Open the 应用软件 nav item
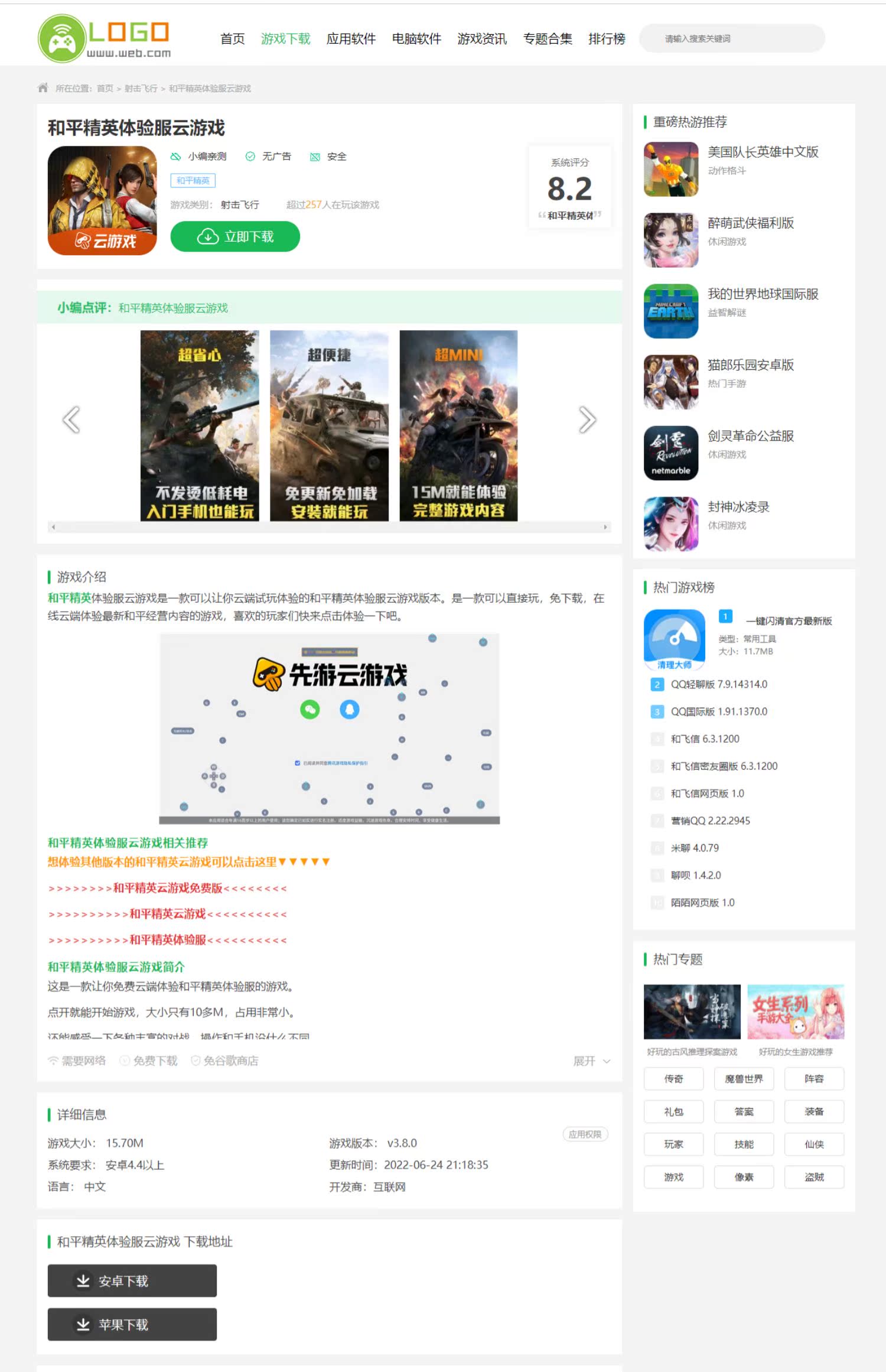 click(x=351, y=39)
